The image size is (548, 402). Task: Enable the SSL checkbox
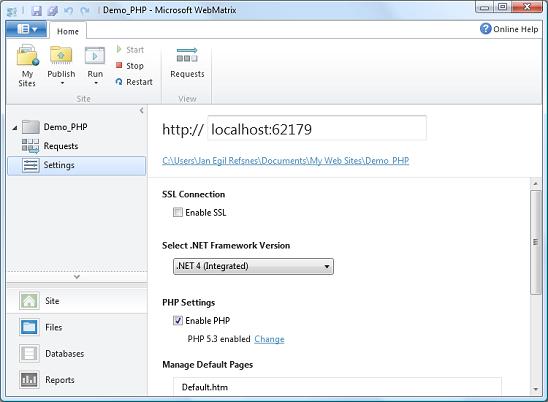tap(178, 212)
